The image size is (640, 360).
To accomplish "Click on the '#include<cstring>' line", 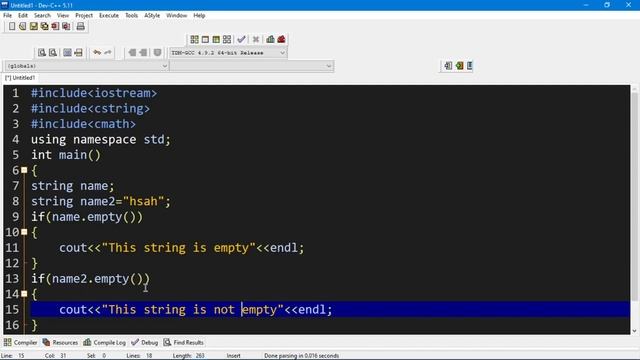I will click(x=91, y=109).
